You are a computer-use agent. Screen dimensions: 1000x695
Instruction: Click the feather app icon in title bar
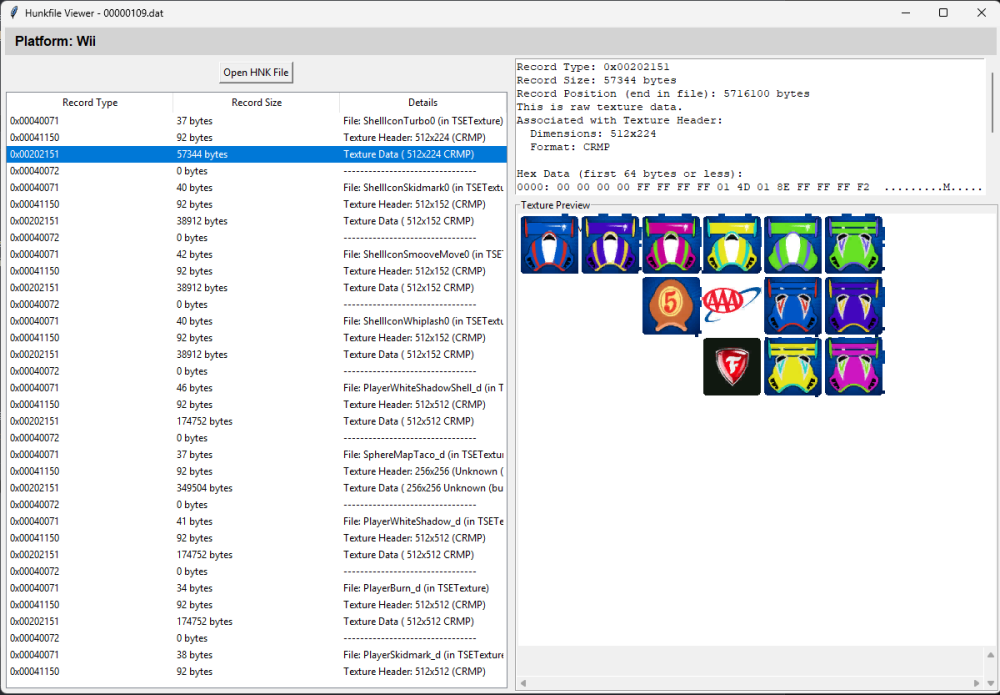[x=12, y=12]
